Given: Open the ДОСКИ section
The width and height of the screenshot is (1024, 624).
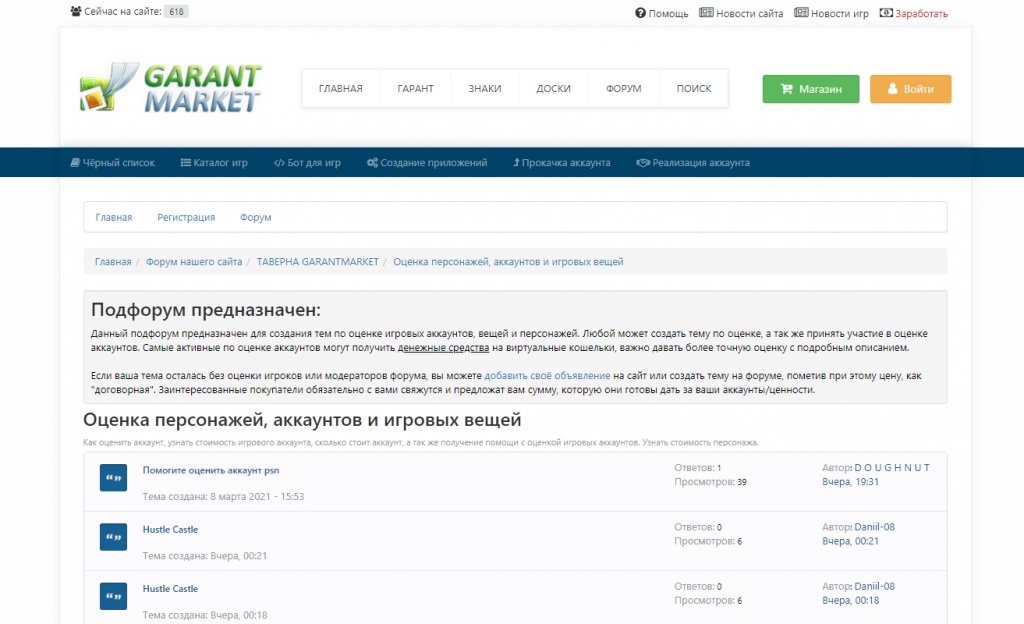Looking at the screenshot, I should 553,88.
